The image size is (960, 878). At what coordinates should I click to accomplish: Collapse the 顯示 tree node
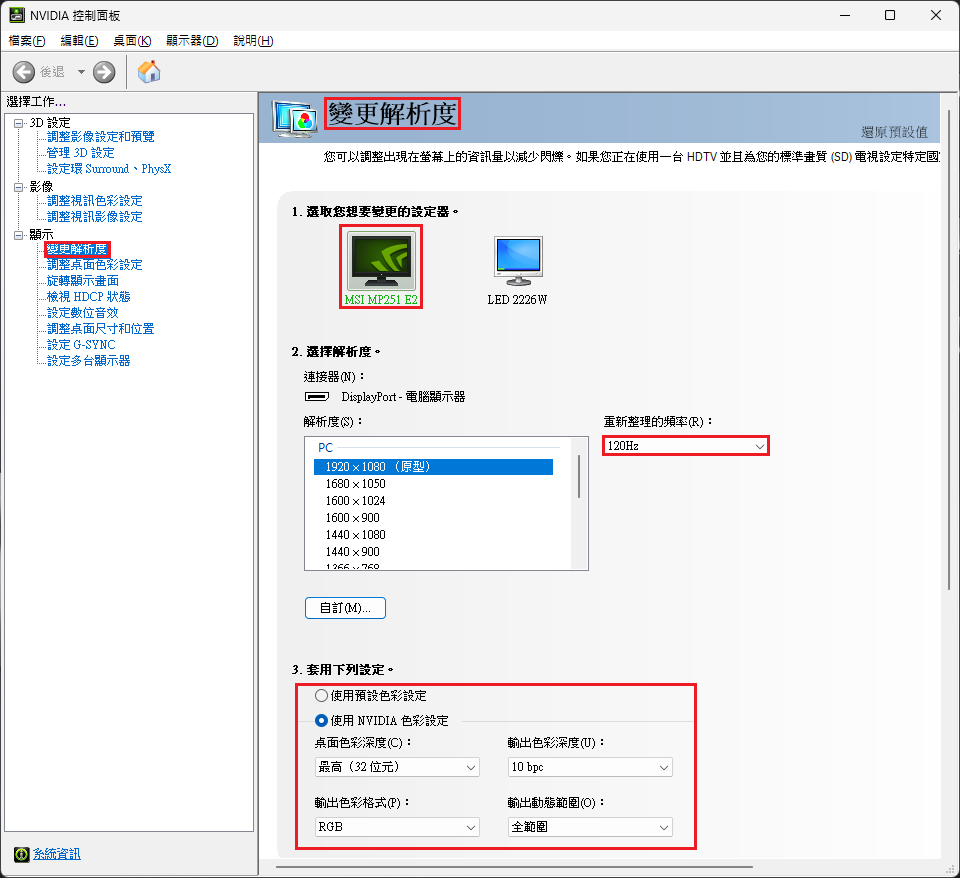(19, 235)
